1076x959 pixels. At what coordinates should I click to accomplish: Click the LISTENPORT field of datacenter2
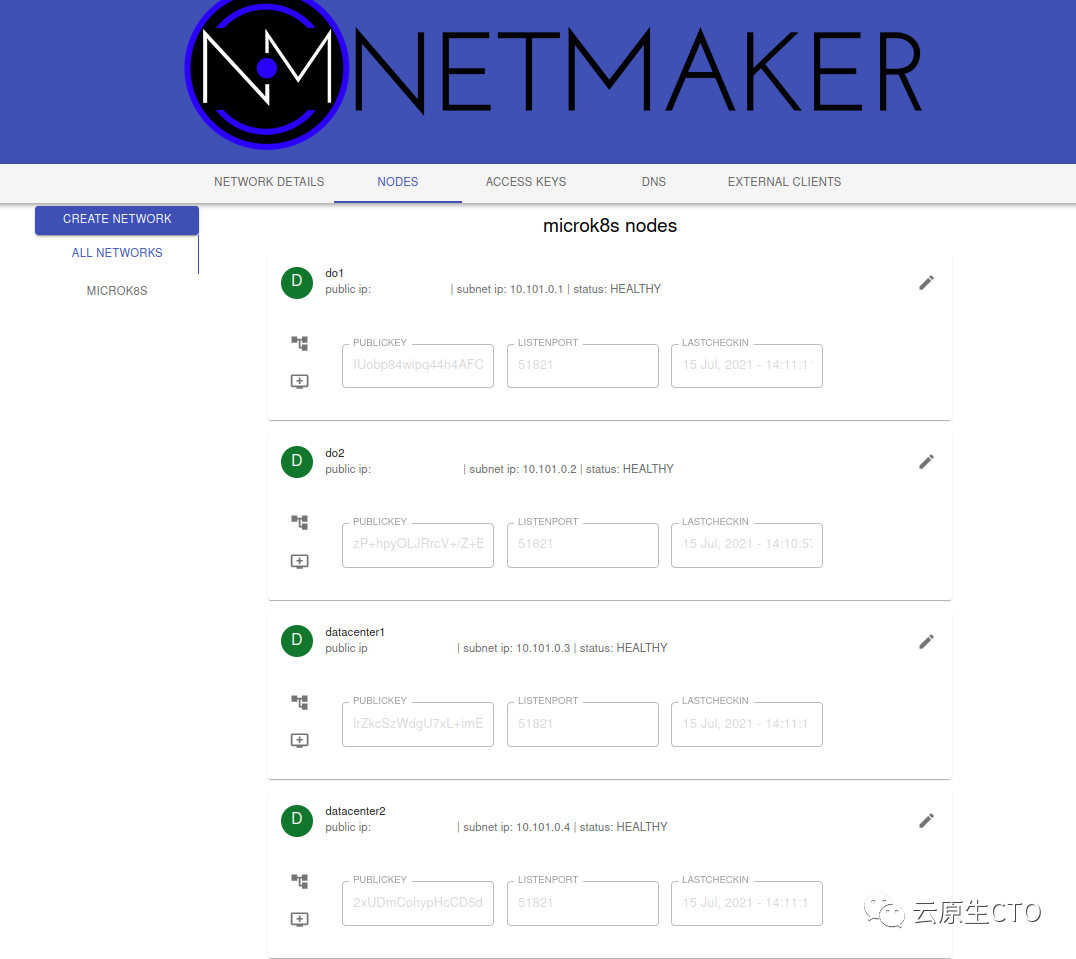tap(583, 903)
